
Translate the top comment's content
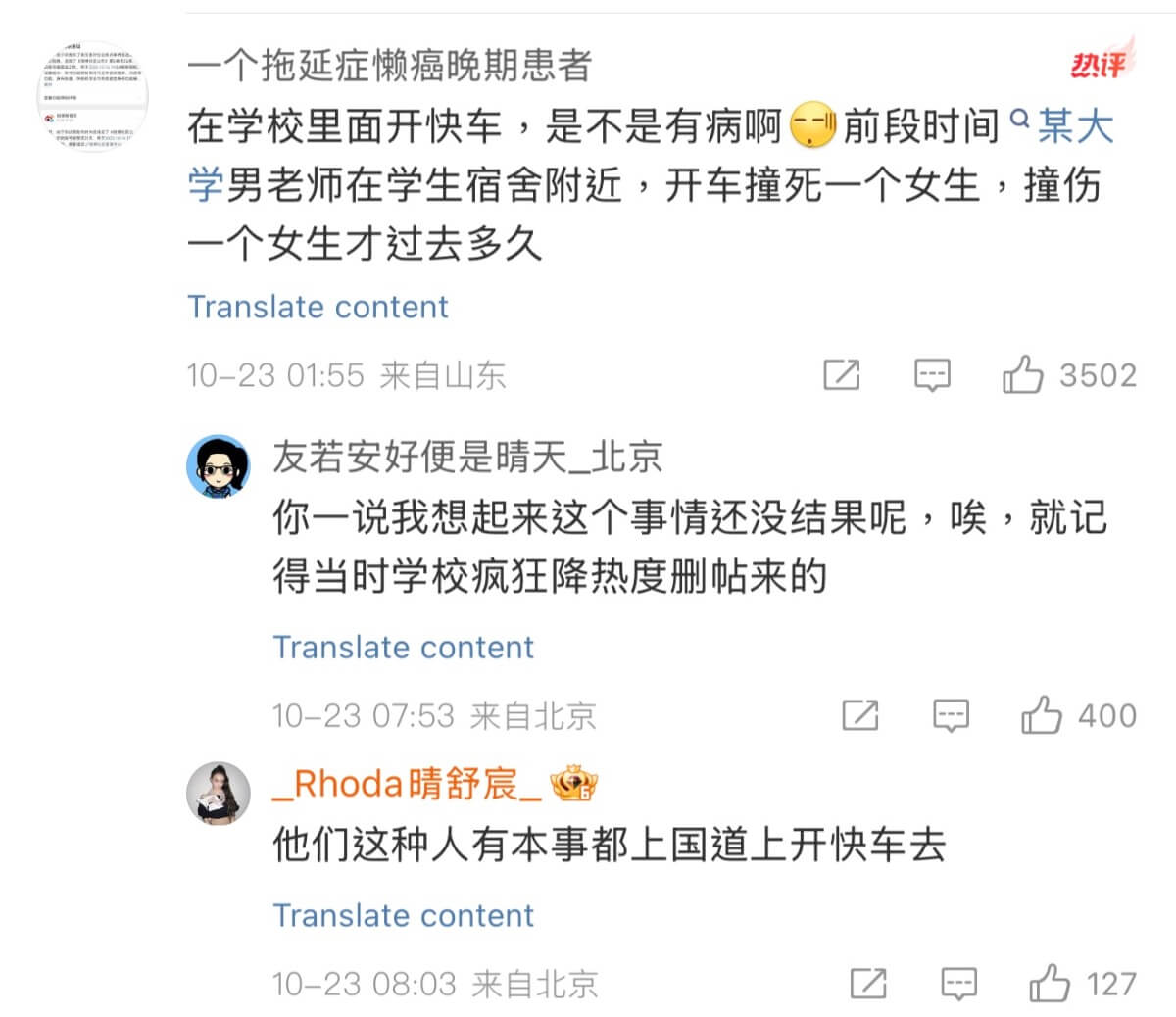click(318, 307)
